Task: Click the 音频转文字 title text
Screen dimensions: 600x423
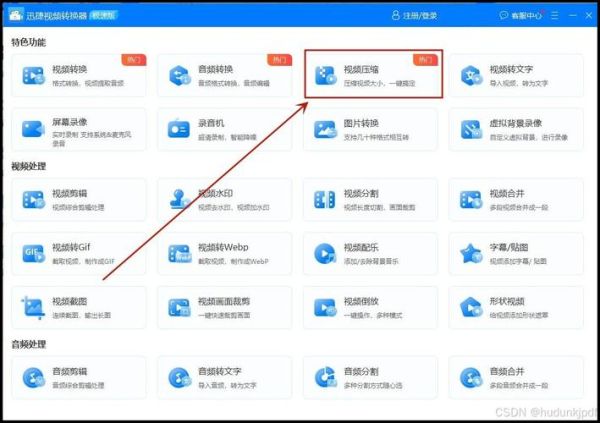Action: click(220, 371)
